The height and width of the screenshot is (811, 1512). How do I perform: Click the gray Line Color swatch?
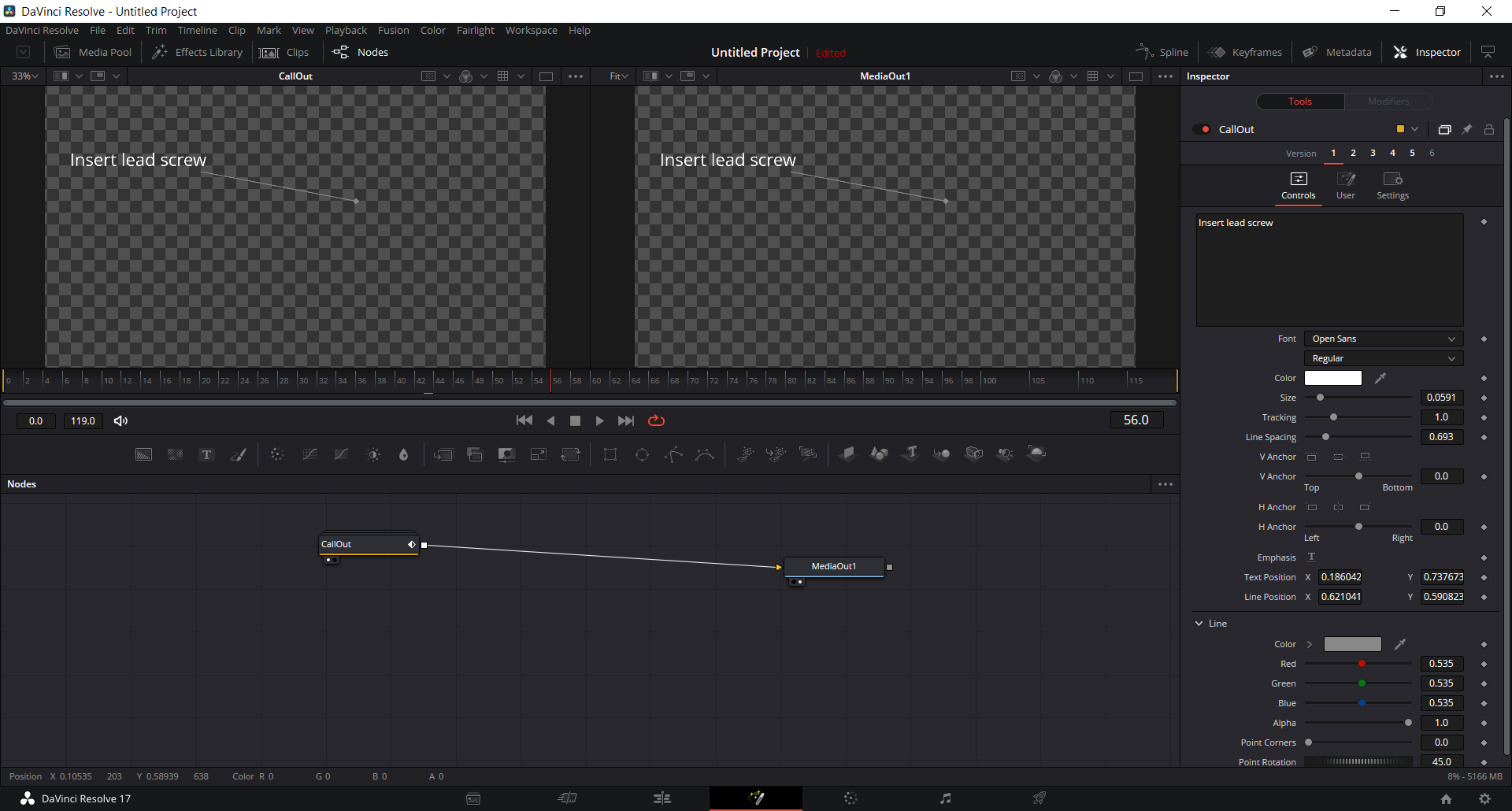click(x=1352, y=644)
